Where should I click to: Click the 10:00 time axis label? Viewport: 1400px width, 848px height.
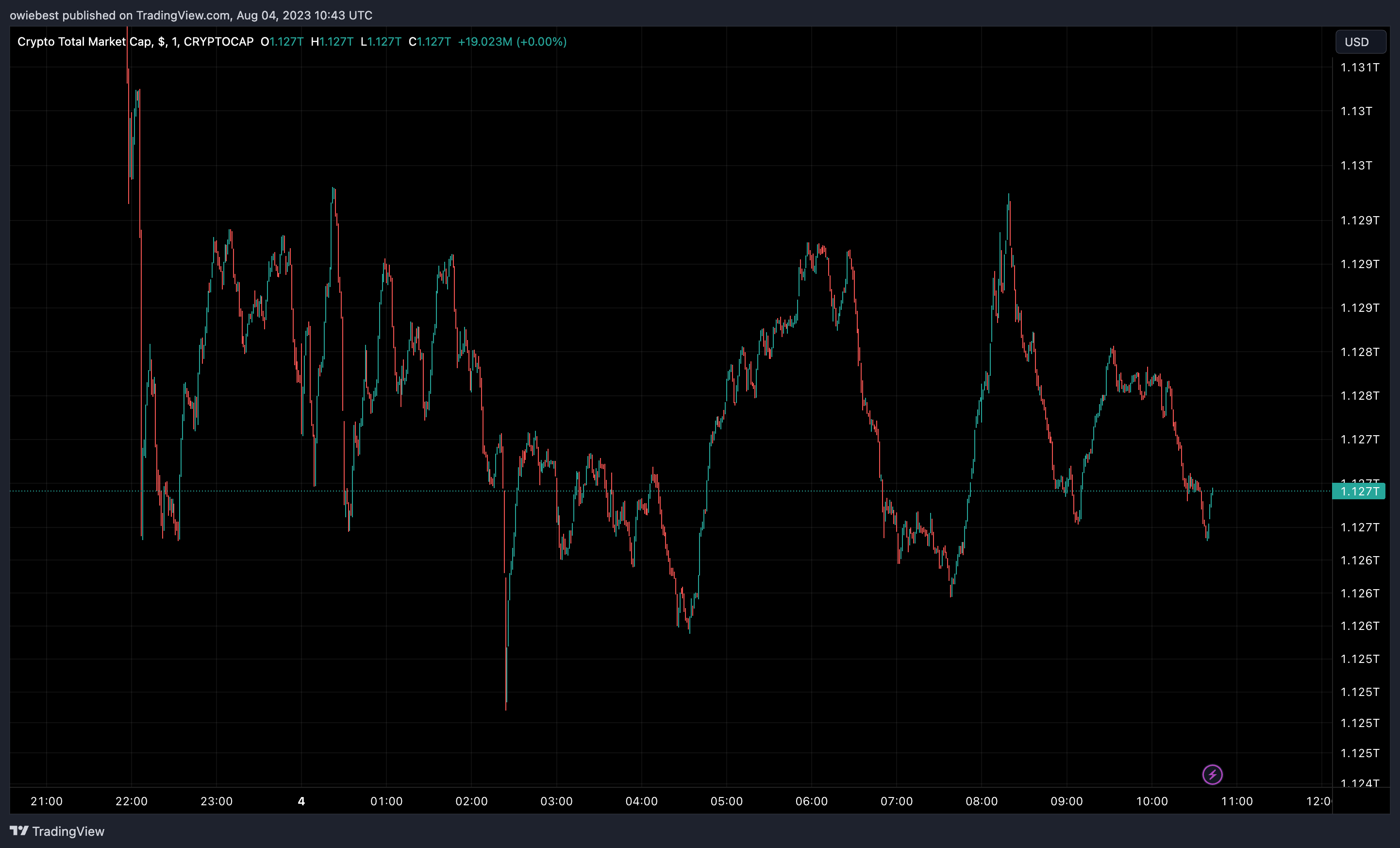coord(1152,801)
